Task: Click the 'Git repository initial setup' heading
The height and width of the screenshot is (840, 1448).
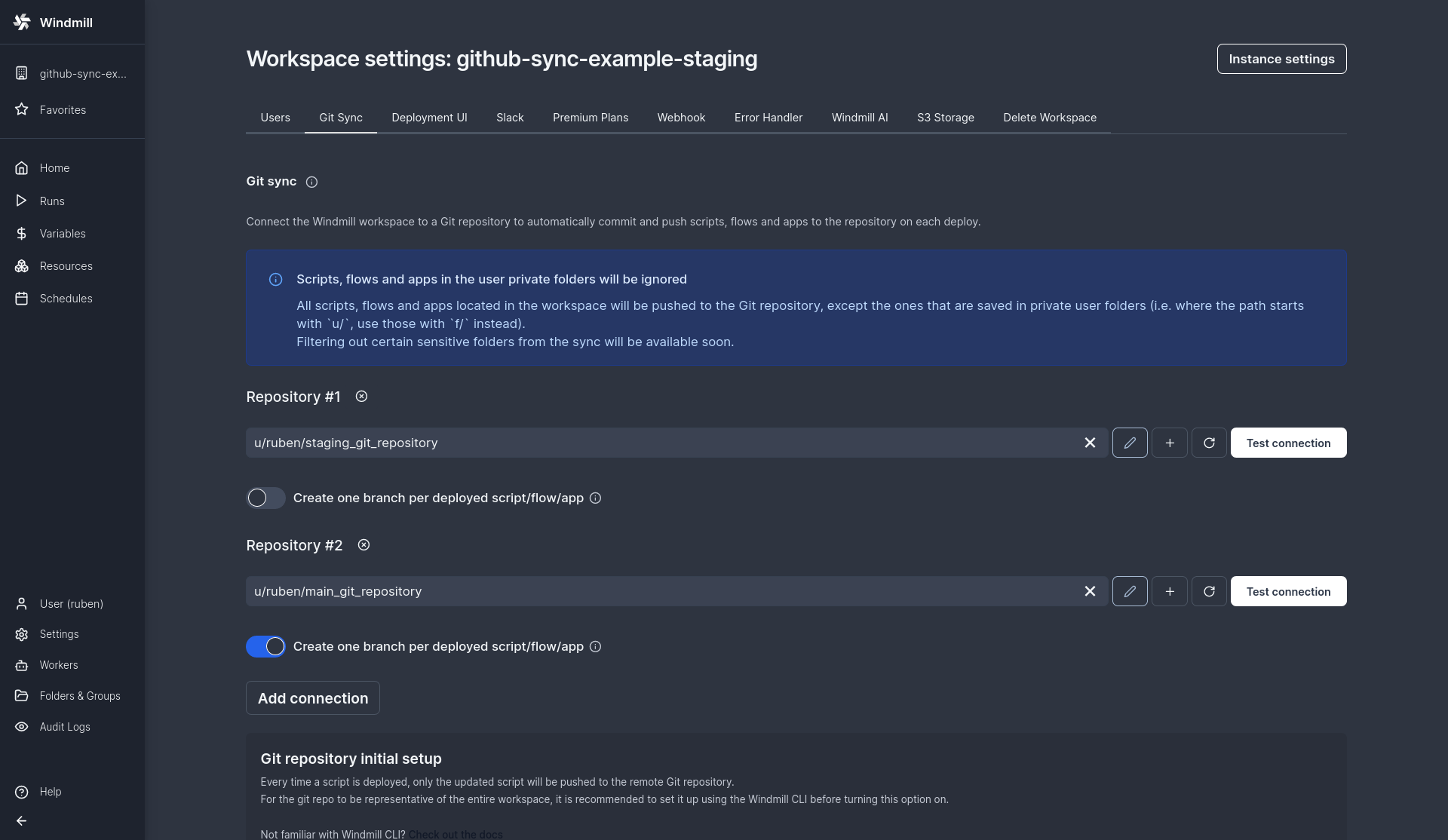Action: click(x=351, y=759)
